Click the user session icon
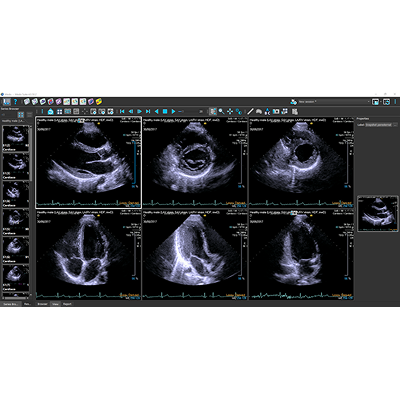Viewport: 400px width, 400px height. pyautogui.click(x=293, y=102)
